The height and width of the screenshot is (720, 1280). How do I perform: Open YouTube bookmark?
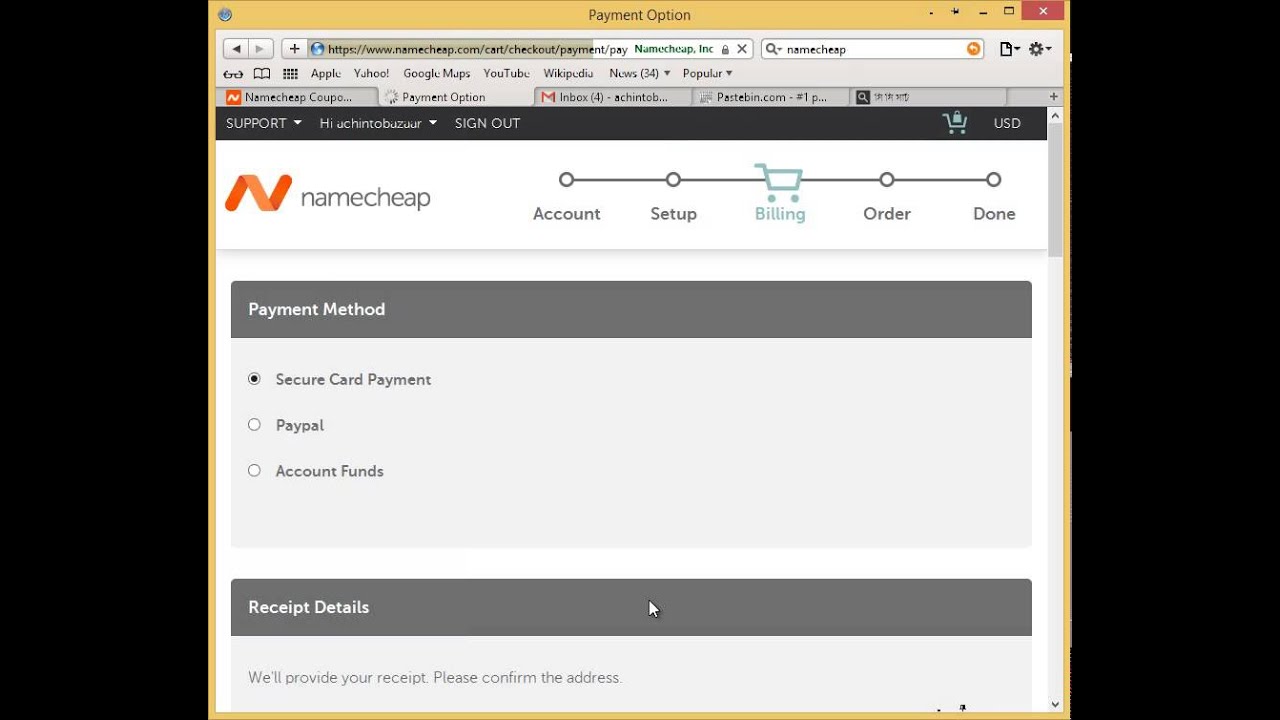[506, 74]
